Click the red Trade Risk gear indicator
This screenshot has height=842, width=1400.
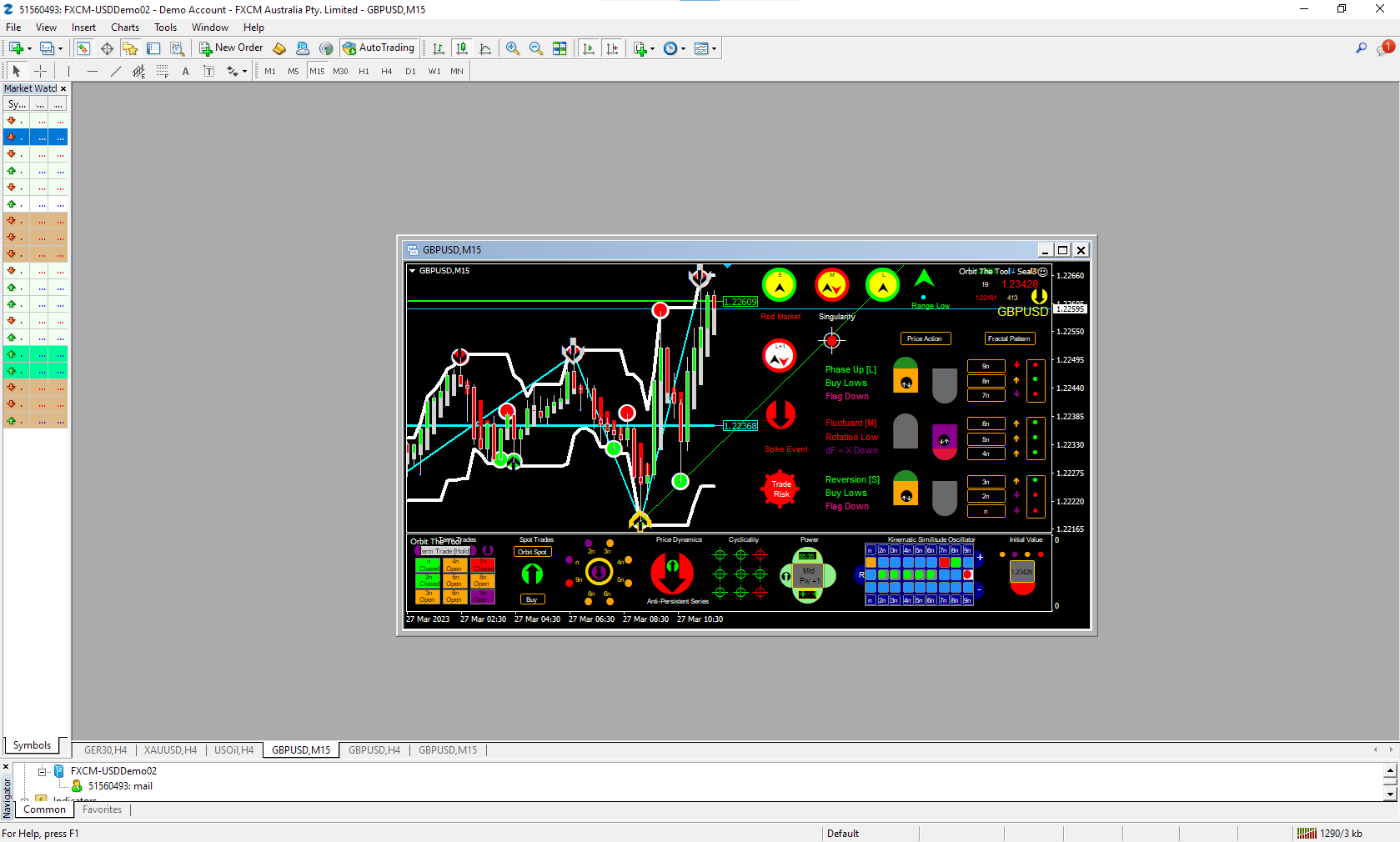click(780, 489)
